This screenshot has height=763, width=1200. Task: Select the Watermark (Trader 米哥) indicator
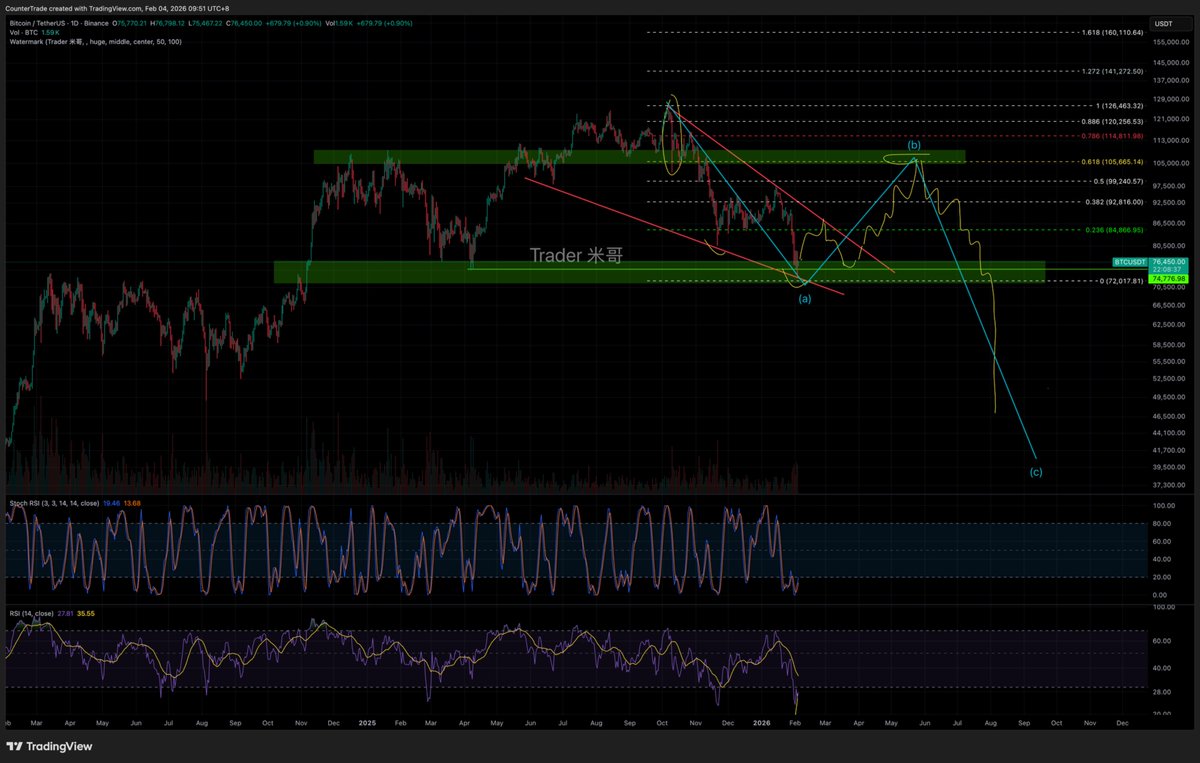[x=95, y=41]
